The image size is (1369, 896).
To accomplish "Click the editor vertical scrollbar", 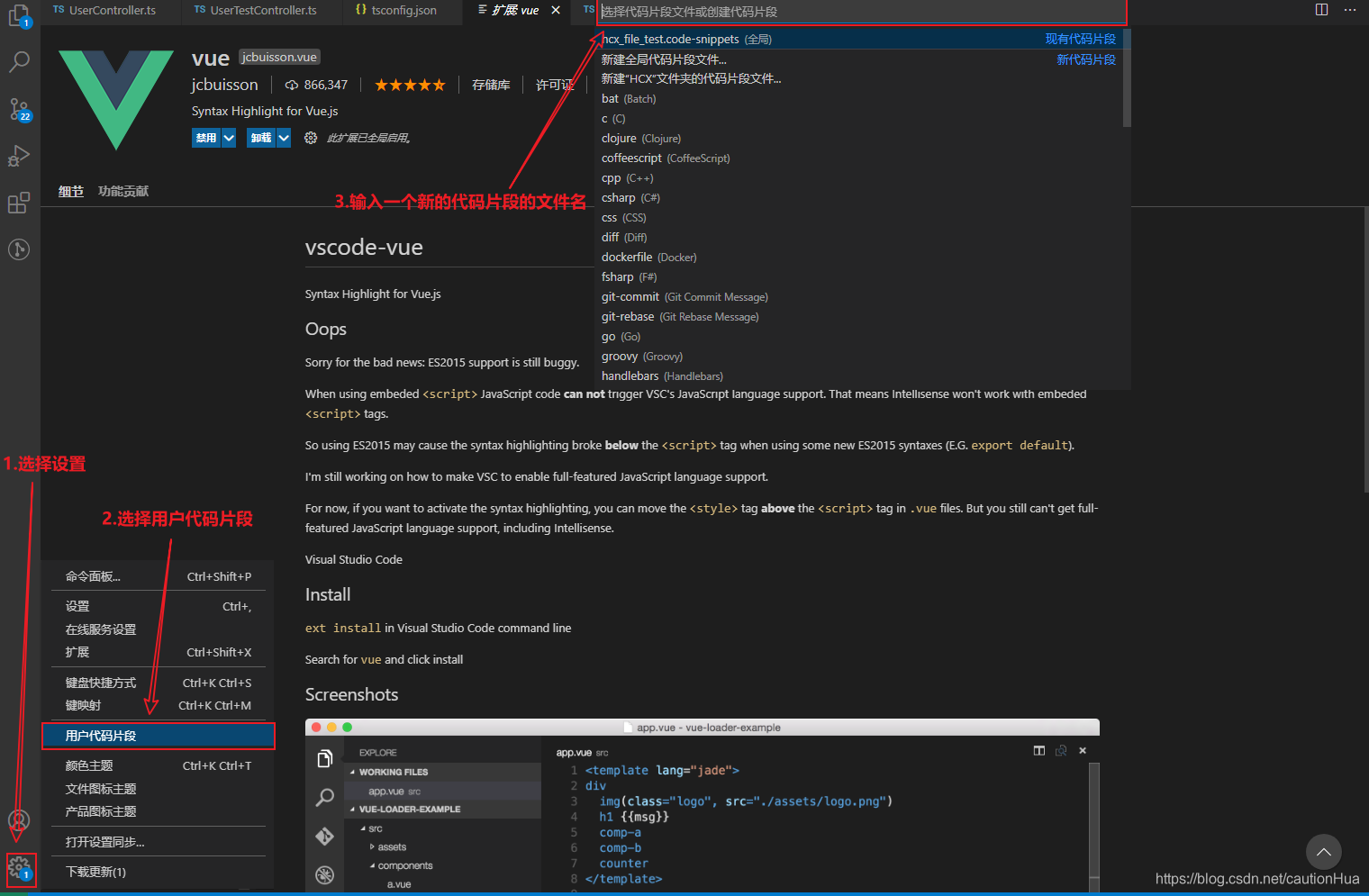I will coord(1365,348).
